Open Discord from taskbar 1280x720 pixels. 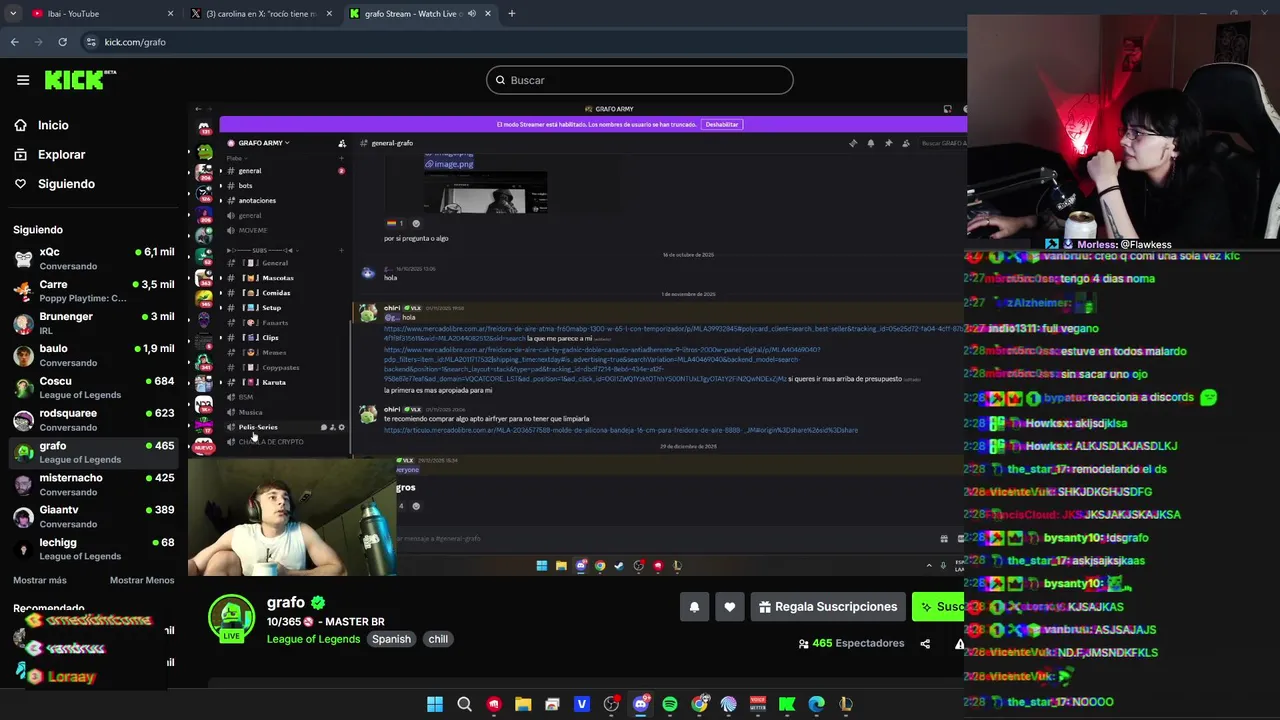click(641, 704)
